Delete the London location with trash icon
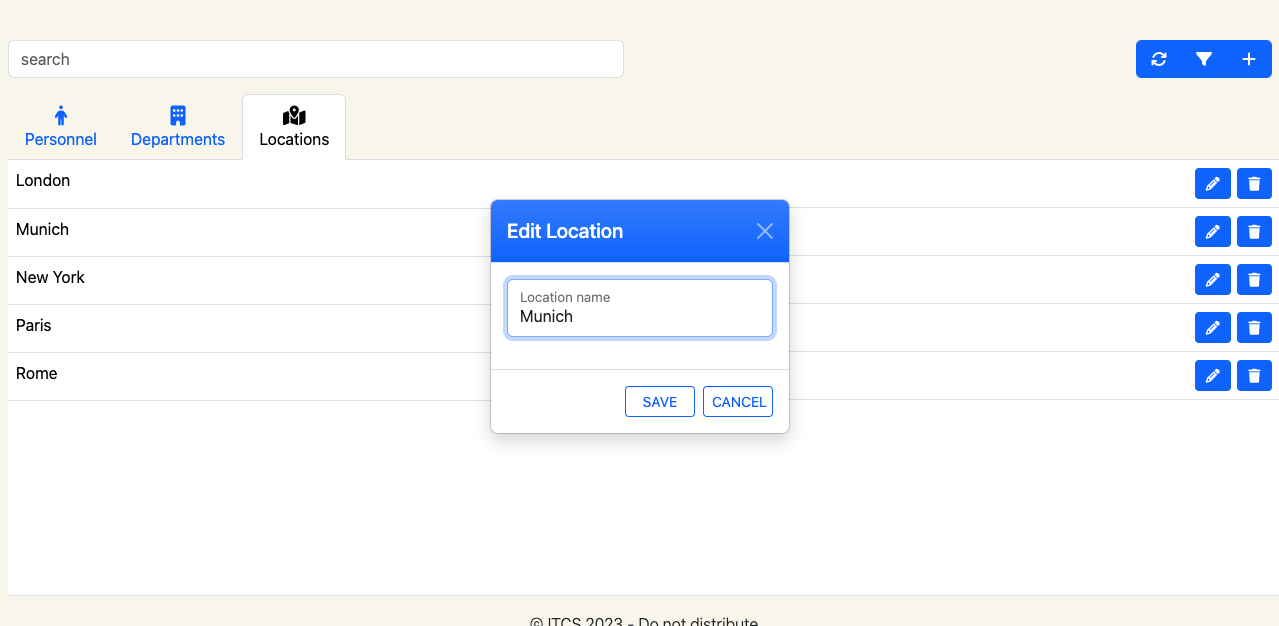 point(1254,184)
